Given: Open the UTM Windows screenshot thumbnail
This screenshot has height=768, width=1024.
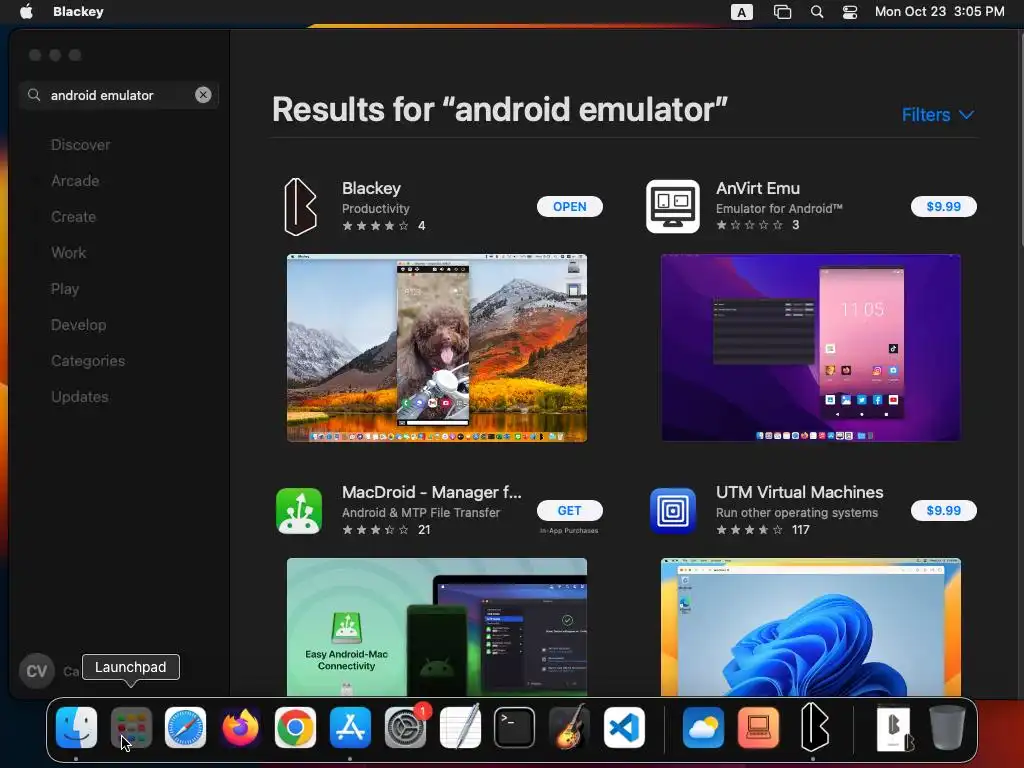Looking at the screenshot, I should [810, 627].
